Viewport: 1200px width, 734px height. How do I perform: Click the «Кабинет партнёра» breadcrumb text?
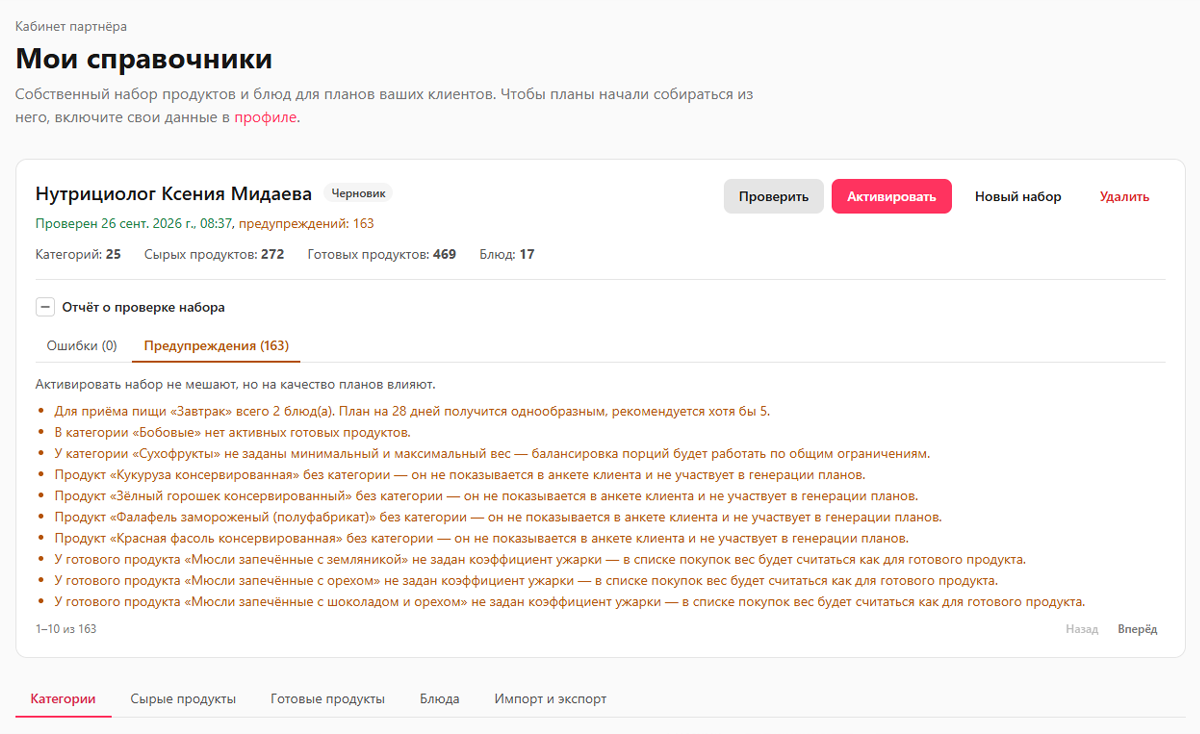pos(71,26)
